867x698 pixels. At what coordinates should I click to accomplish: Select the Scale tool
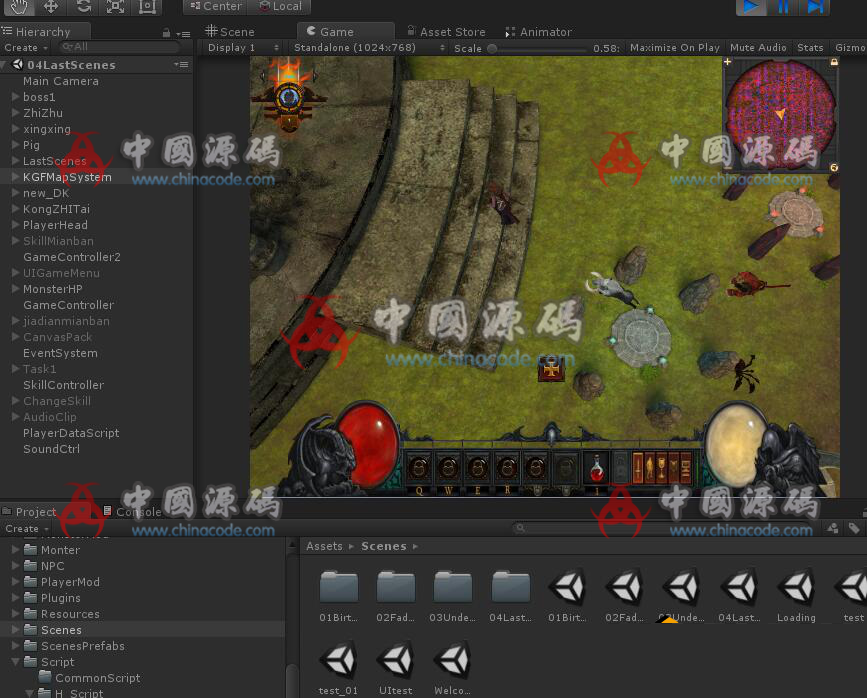coord(115,6)
